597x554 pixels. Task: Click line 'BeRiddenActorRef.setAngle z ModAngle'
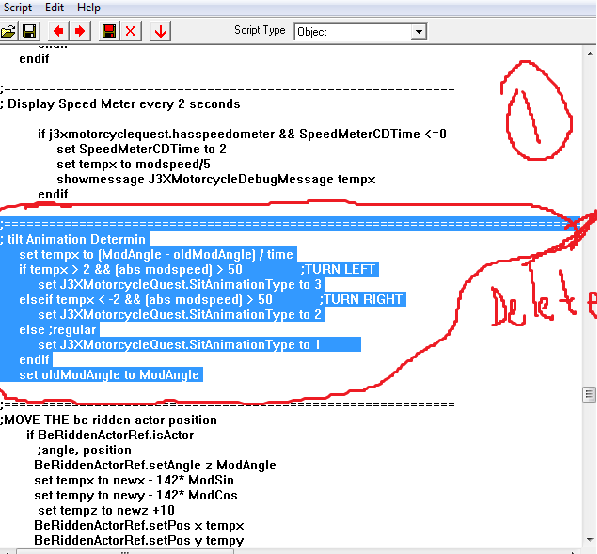[155, 465]
